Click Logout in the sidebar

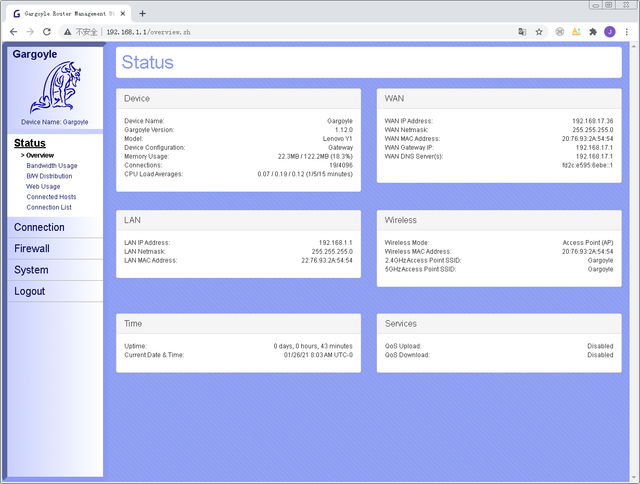point(29,291)
